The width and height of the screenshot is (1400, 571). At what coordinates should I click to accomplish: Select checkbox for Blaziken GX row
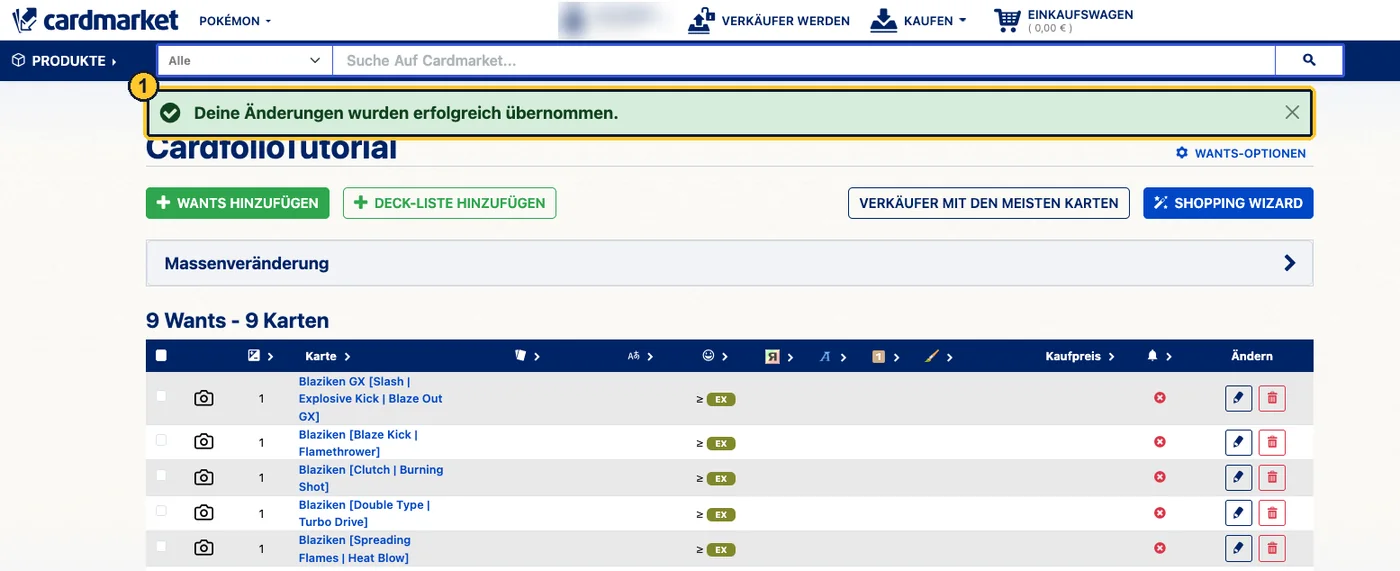(x=161, y=397)
